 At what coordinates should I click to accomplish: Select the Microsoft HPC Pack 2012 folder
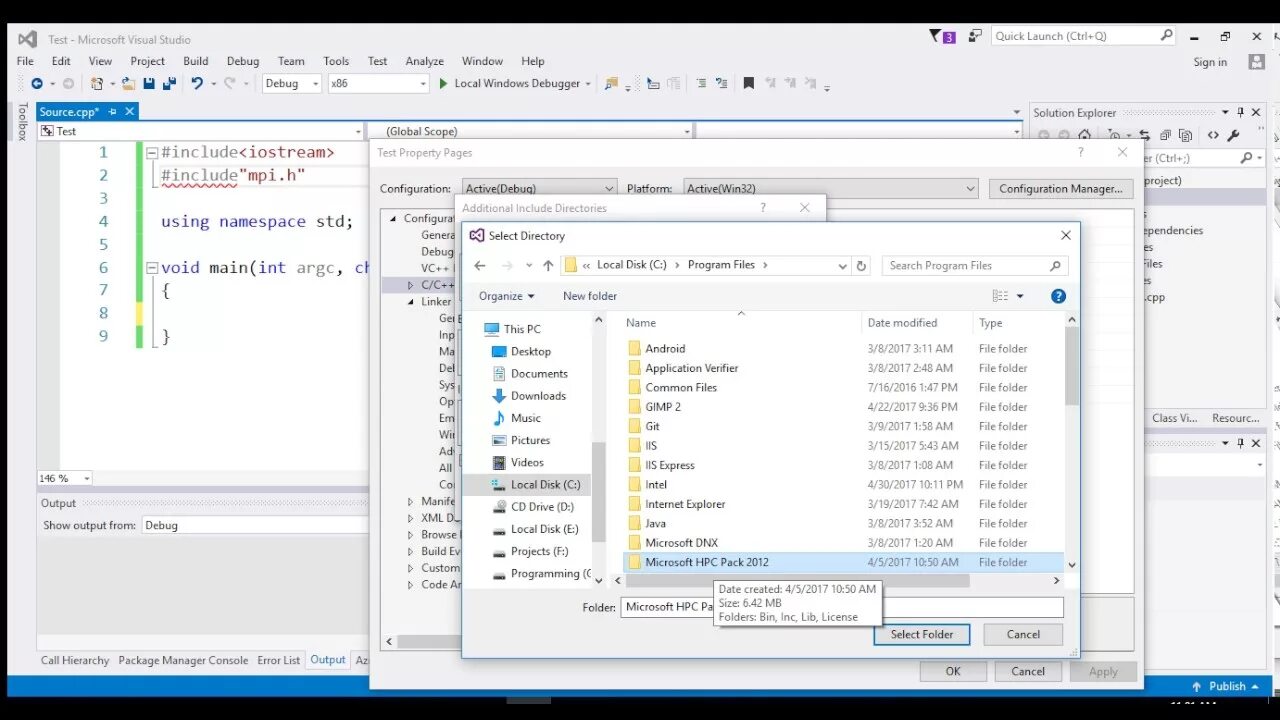click(843, 562)
